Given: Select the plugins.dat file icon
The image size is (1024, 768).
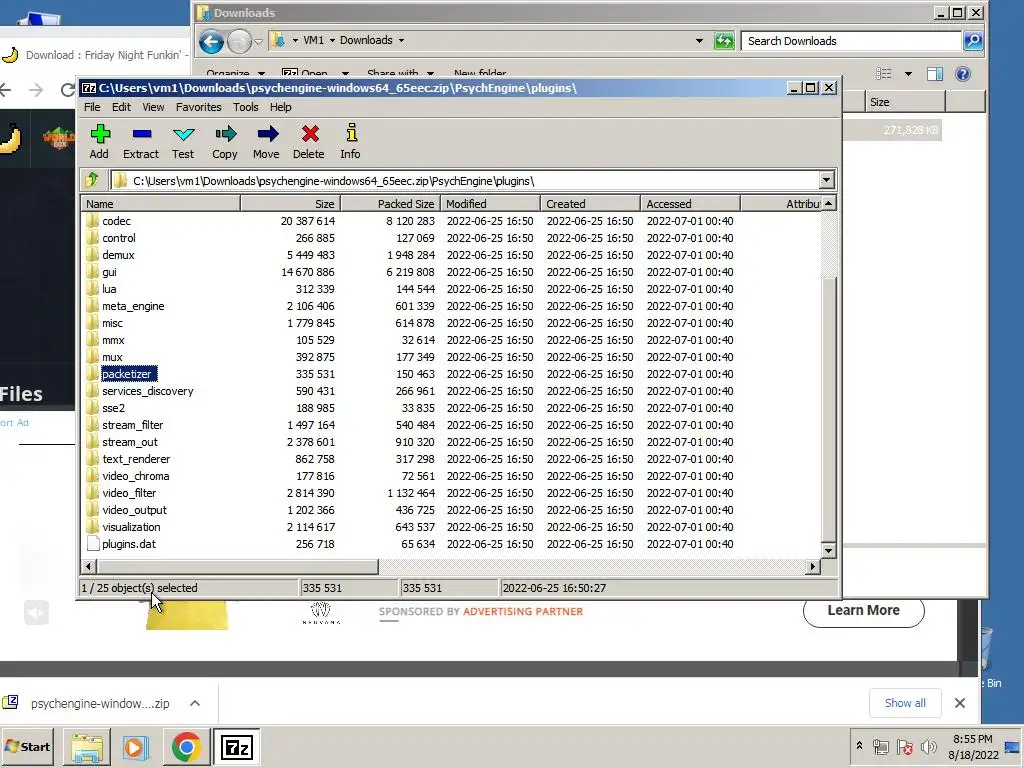Looking at the screenshot, I should click(x=93, y=544).
